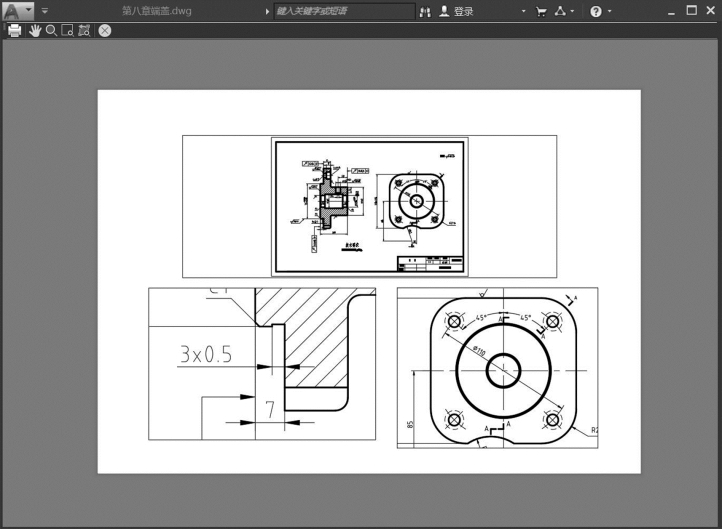Click the Print icon in preview toolbar
722x529 pixels.
14,30
